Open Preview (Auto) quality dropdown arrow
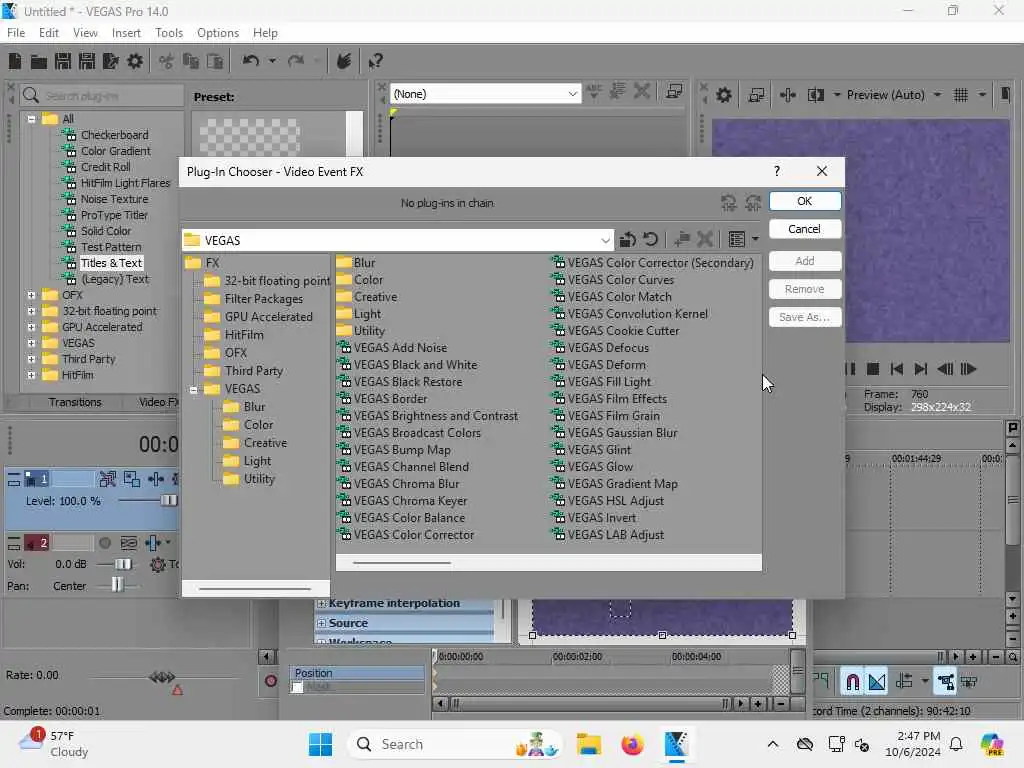The height and width of the screenshot is (768, 1024). pos(937,95)
